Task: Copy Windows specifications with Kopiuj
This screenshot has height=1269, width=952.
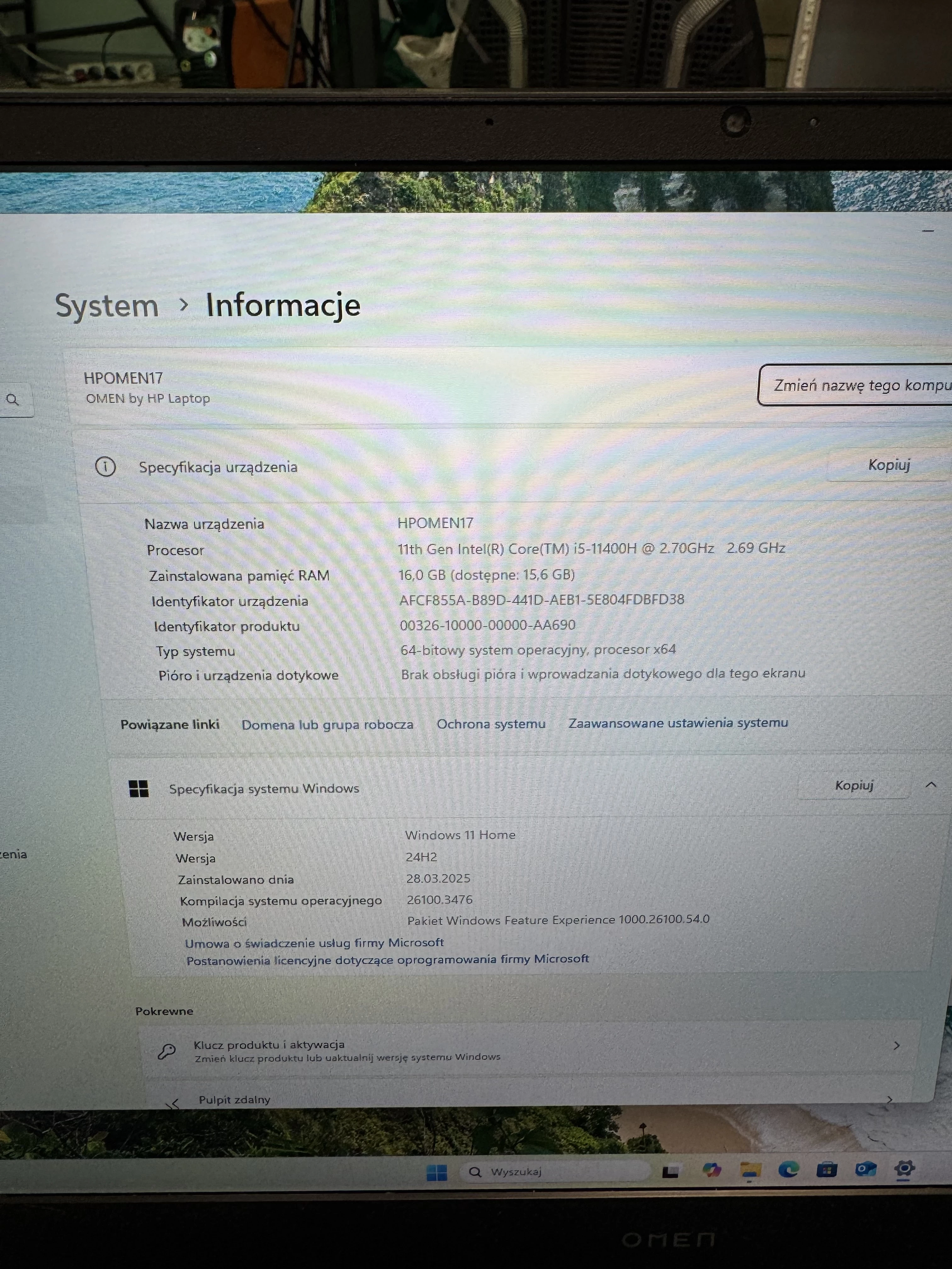Action: point(854,785)
